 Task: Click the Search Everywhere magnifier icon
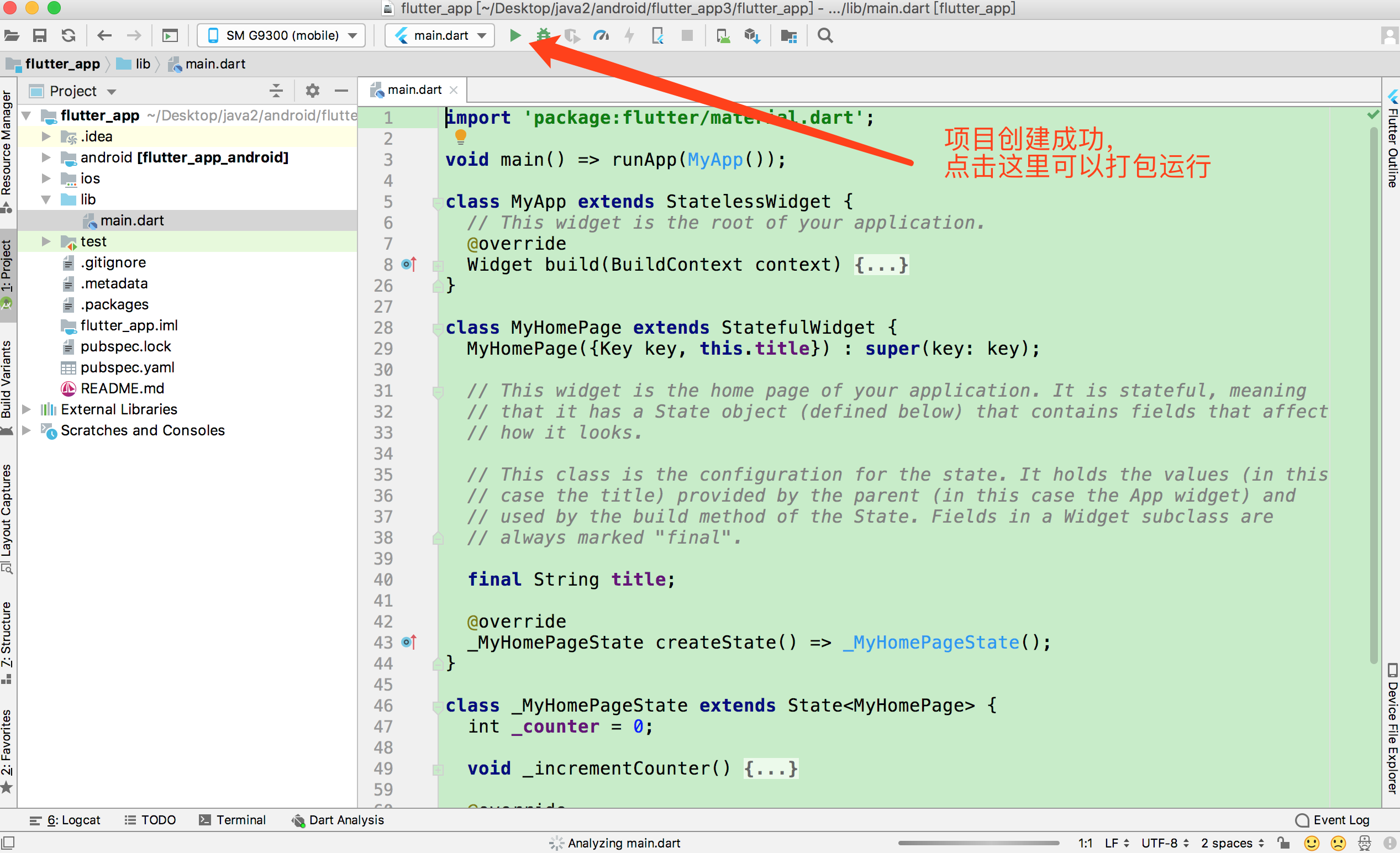click(x=825, y=36)
